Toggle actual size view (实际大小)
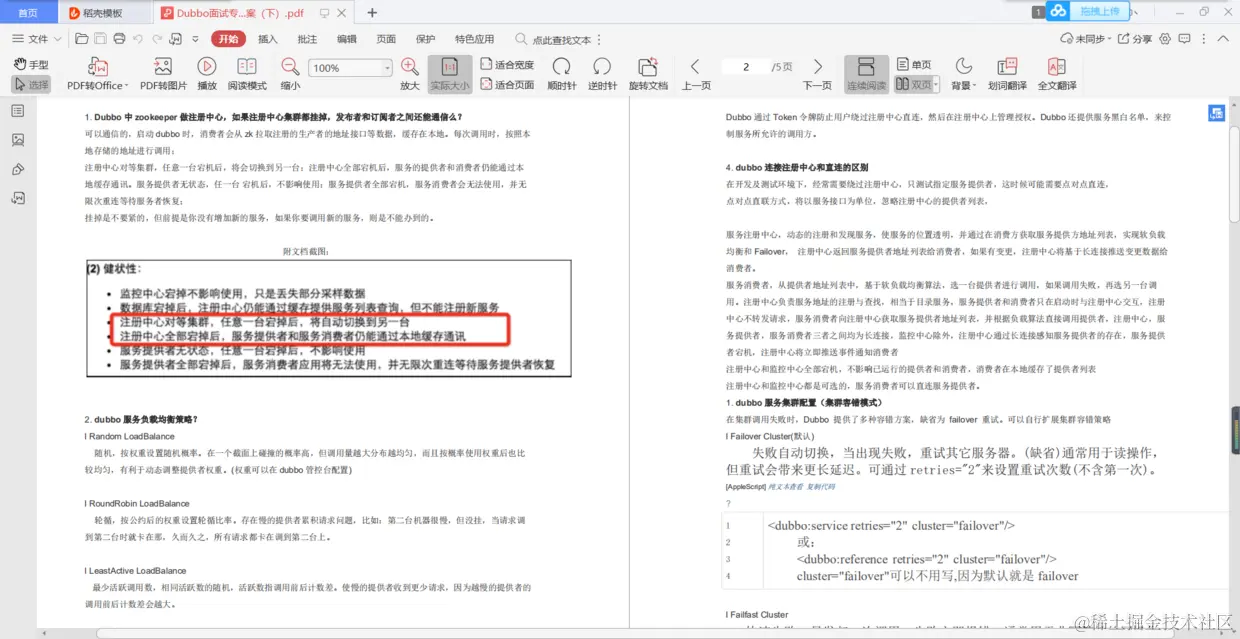 tap(450, 74)
